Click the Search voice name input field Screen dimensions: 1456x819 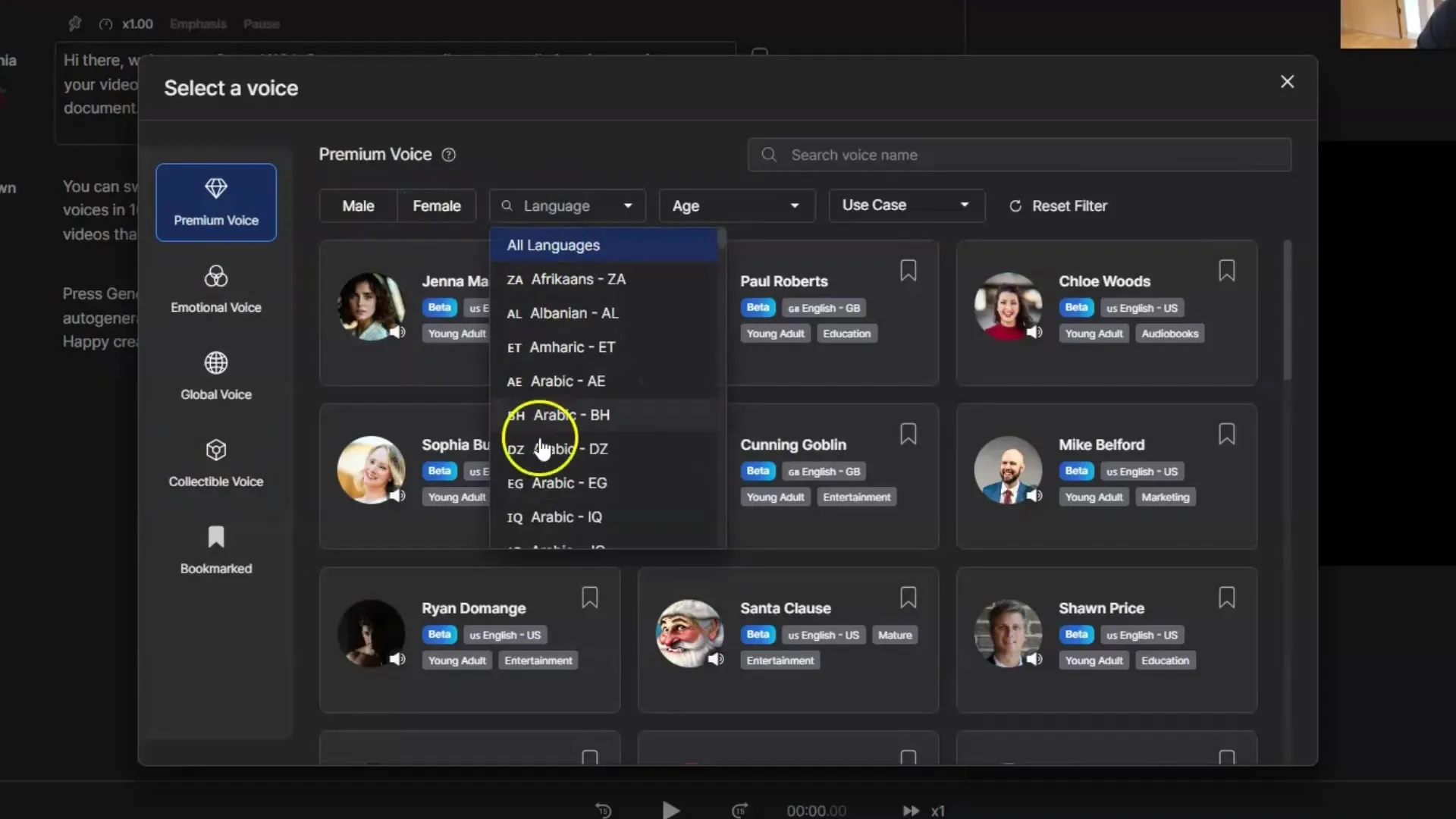[x=1019, y=155]
